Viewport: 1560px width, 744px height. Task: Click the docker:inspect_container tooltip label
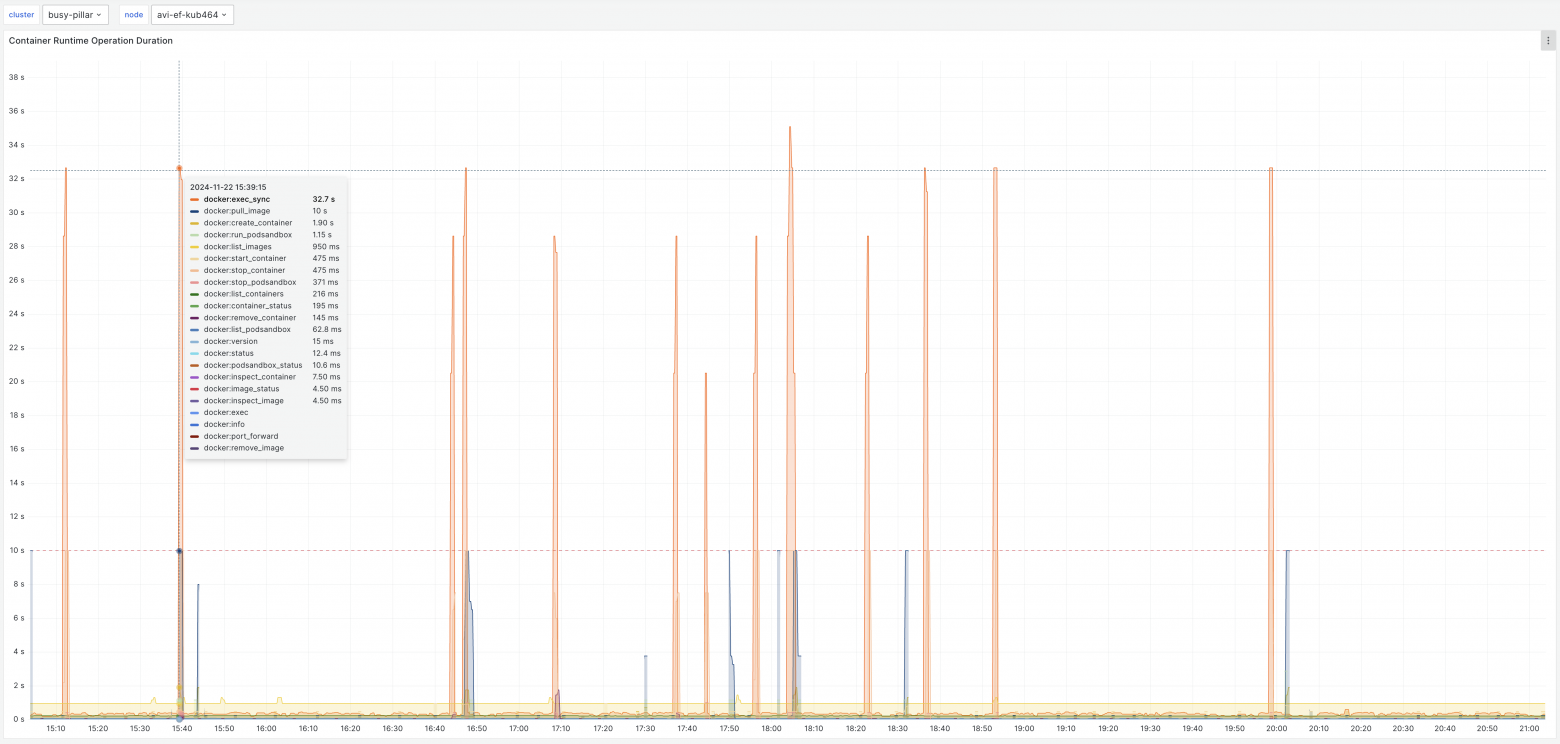[x=250, y=377]
